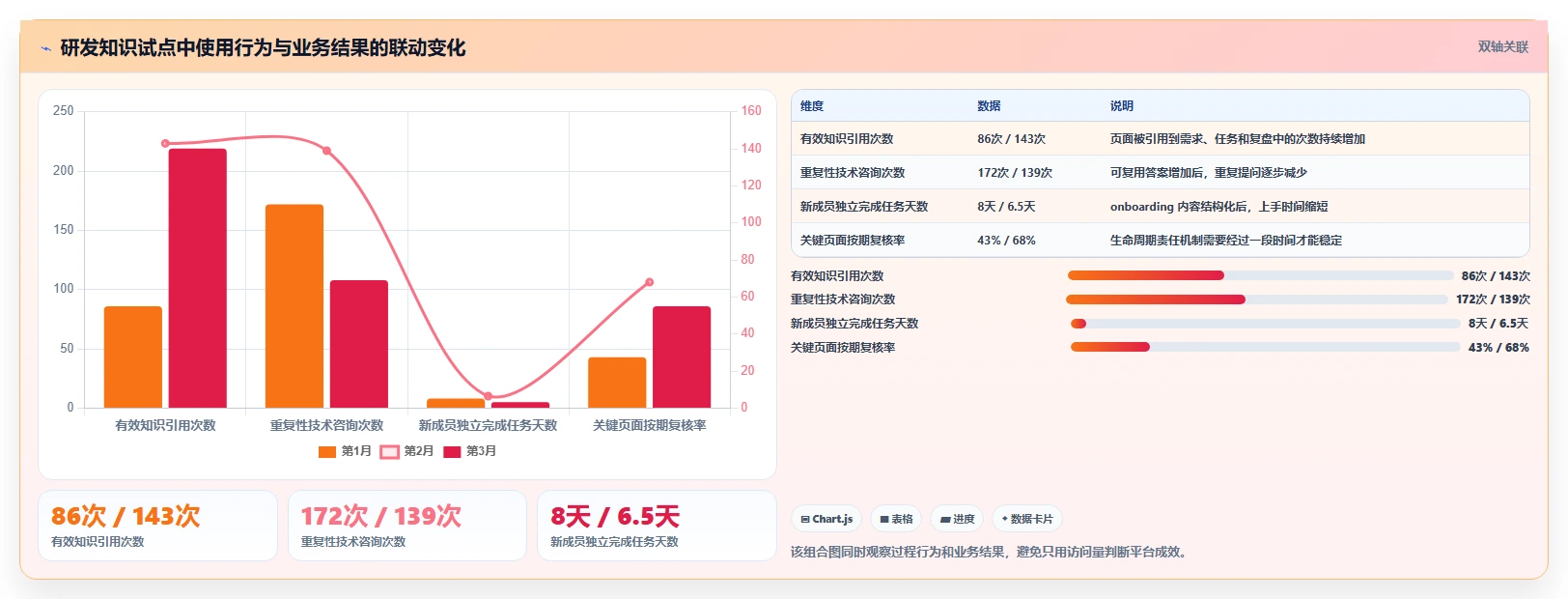This screenshot has height=599, width=1568.
Task: Click the 重复性技术咨询次数 x-axis label
Action: pos(326,425)
